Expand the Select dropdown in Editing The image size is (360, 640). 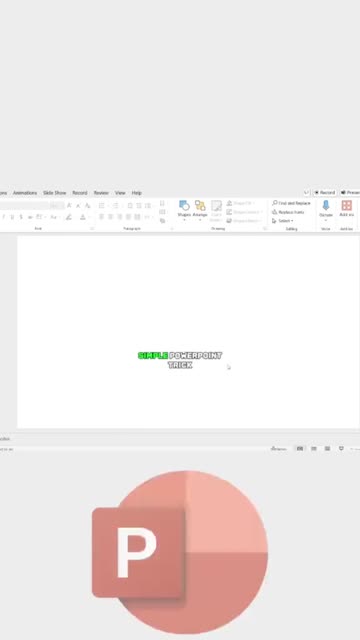pyautogui.click(x=282, y=221)
